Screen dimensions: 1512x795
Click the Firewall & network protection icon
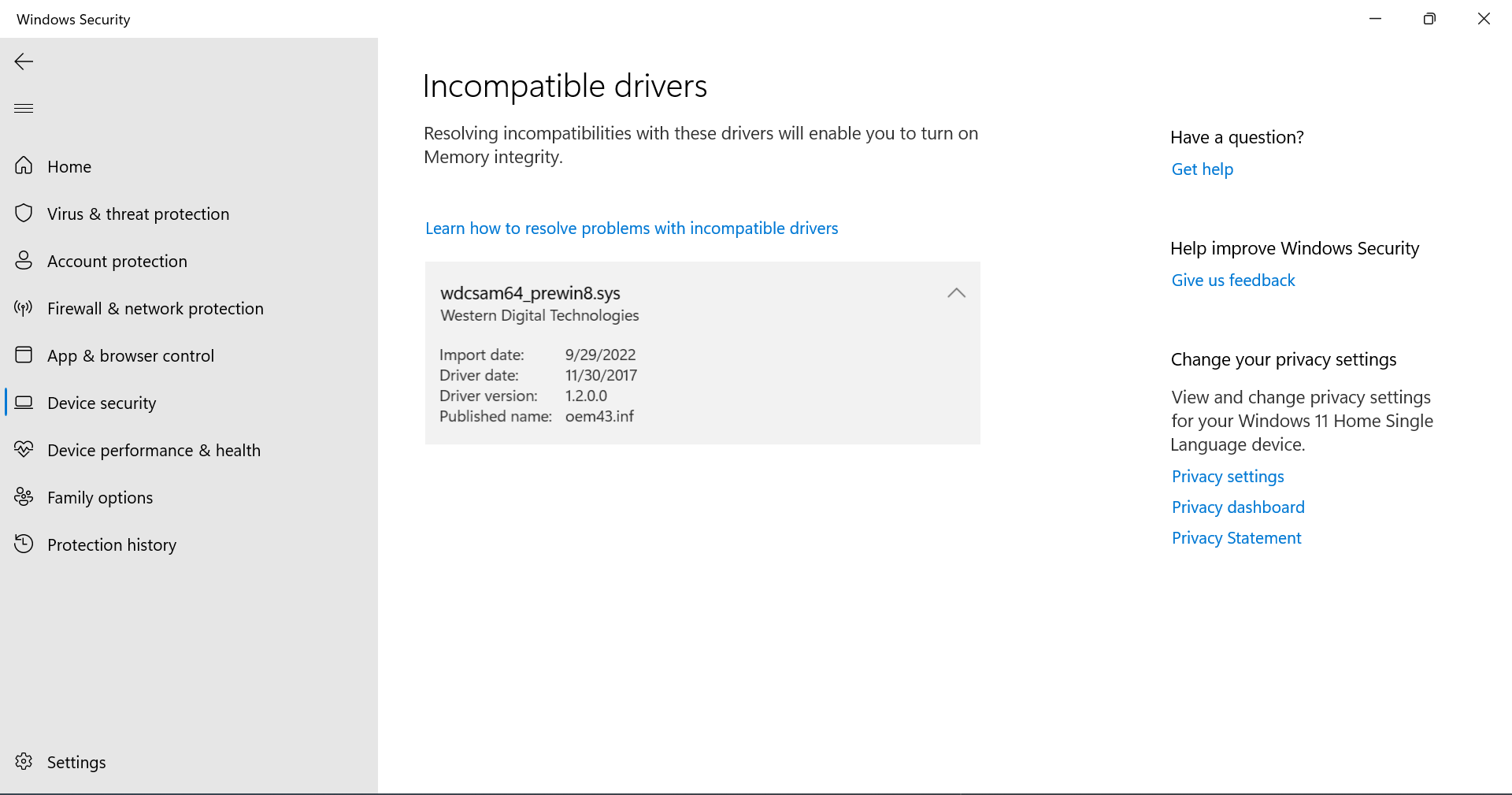[23, 307]
